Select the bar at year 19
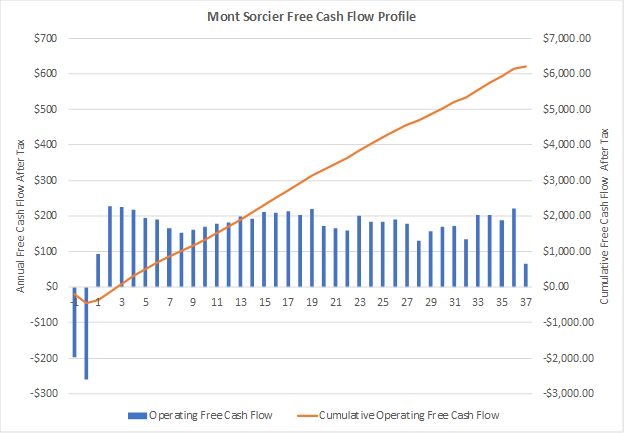 [312, 248]
